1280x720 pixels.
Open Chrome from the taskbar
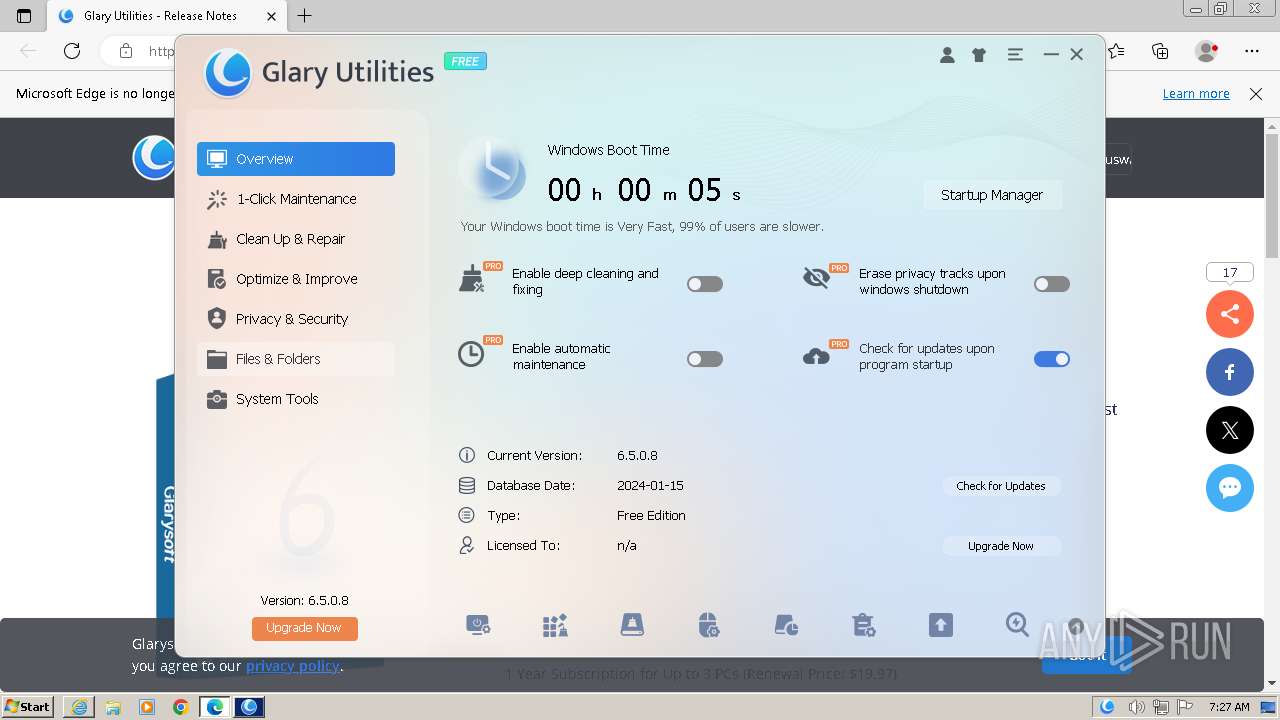coord(180,707)
